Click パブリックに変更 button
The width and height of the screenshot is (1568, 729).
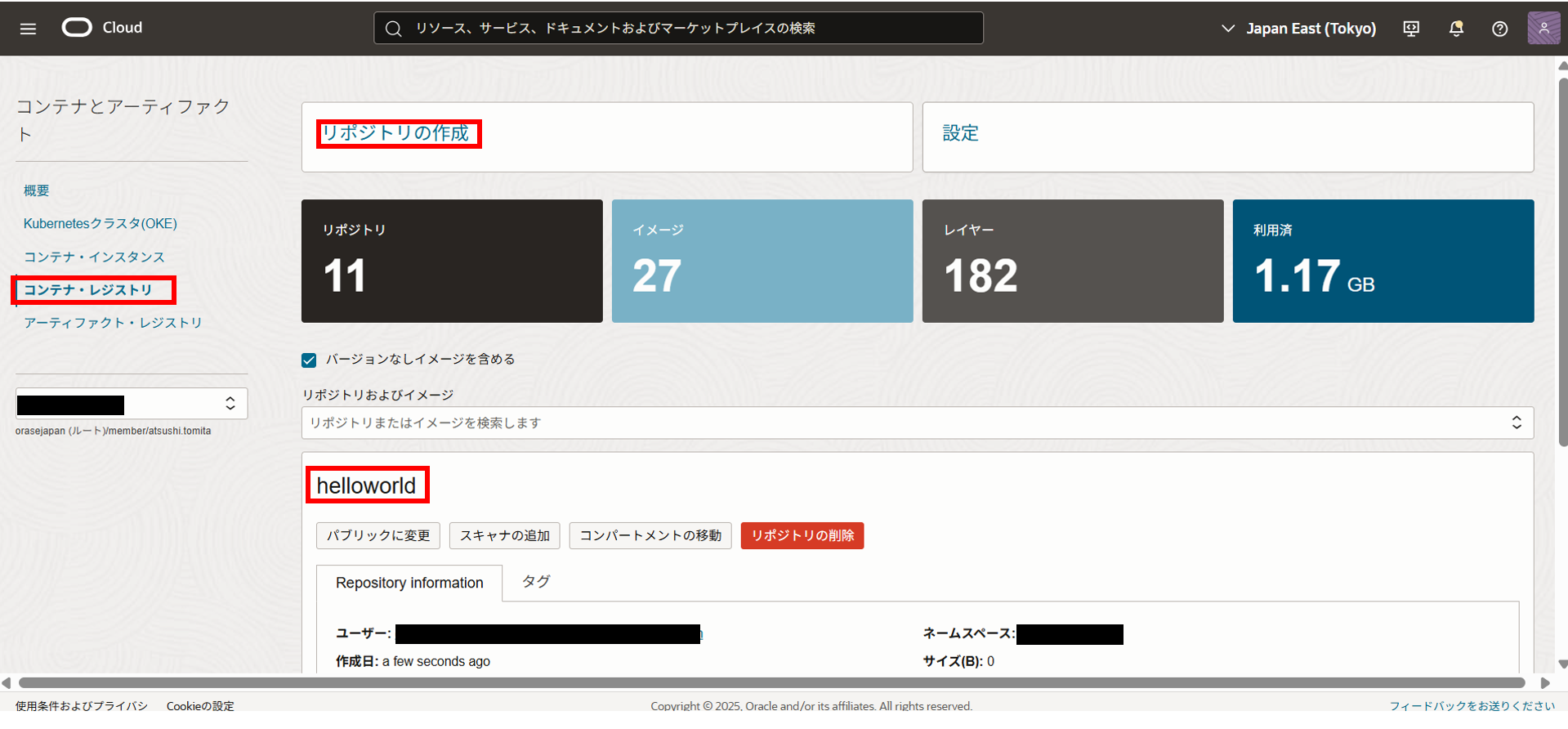[x=378, y=535]
